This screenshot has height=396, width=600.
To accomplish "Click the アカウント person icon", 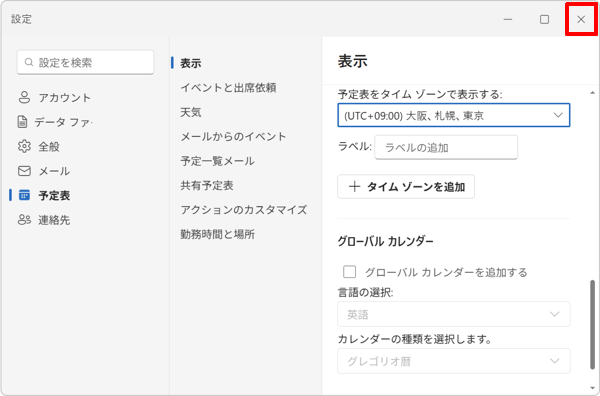I will coord(24,98).
